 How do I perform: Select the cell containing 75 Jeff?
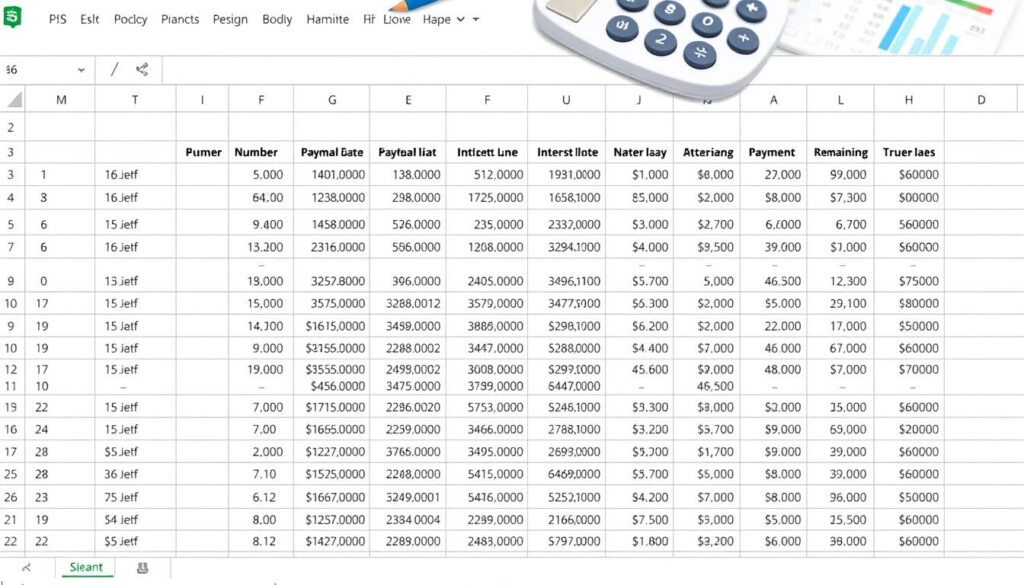135,497
